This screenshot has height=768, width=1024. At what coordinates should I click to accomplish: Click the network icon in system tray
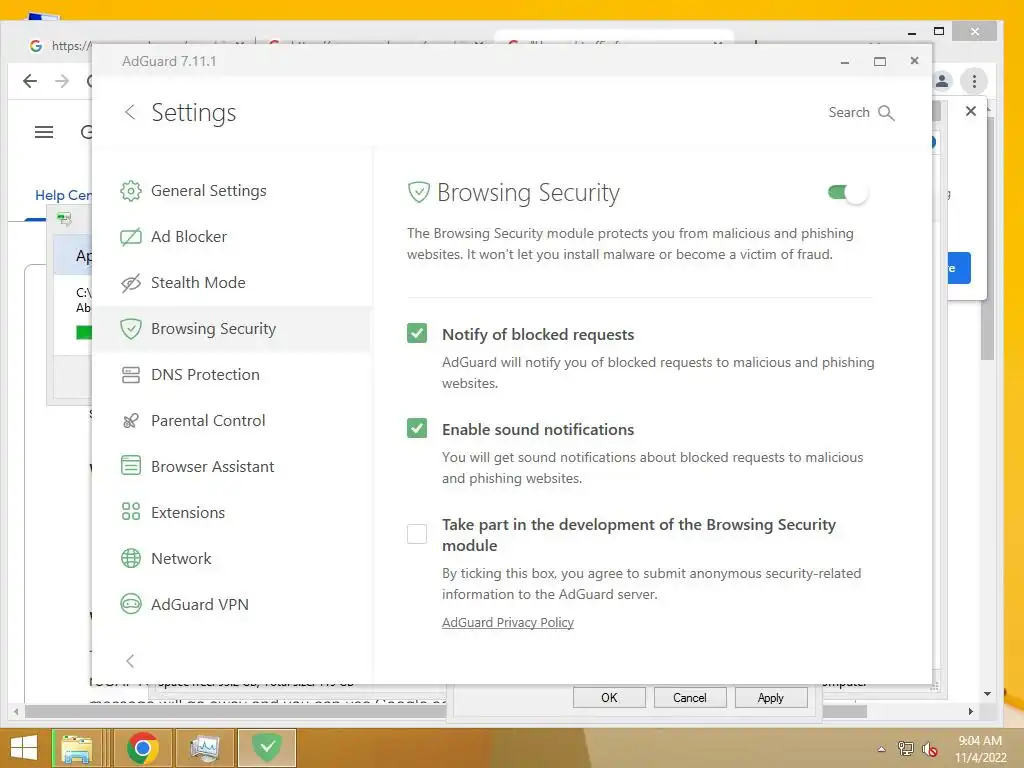[906, 749]
